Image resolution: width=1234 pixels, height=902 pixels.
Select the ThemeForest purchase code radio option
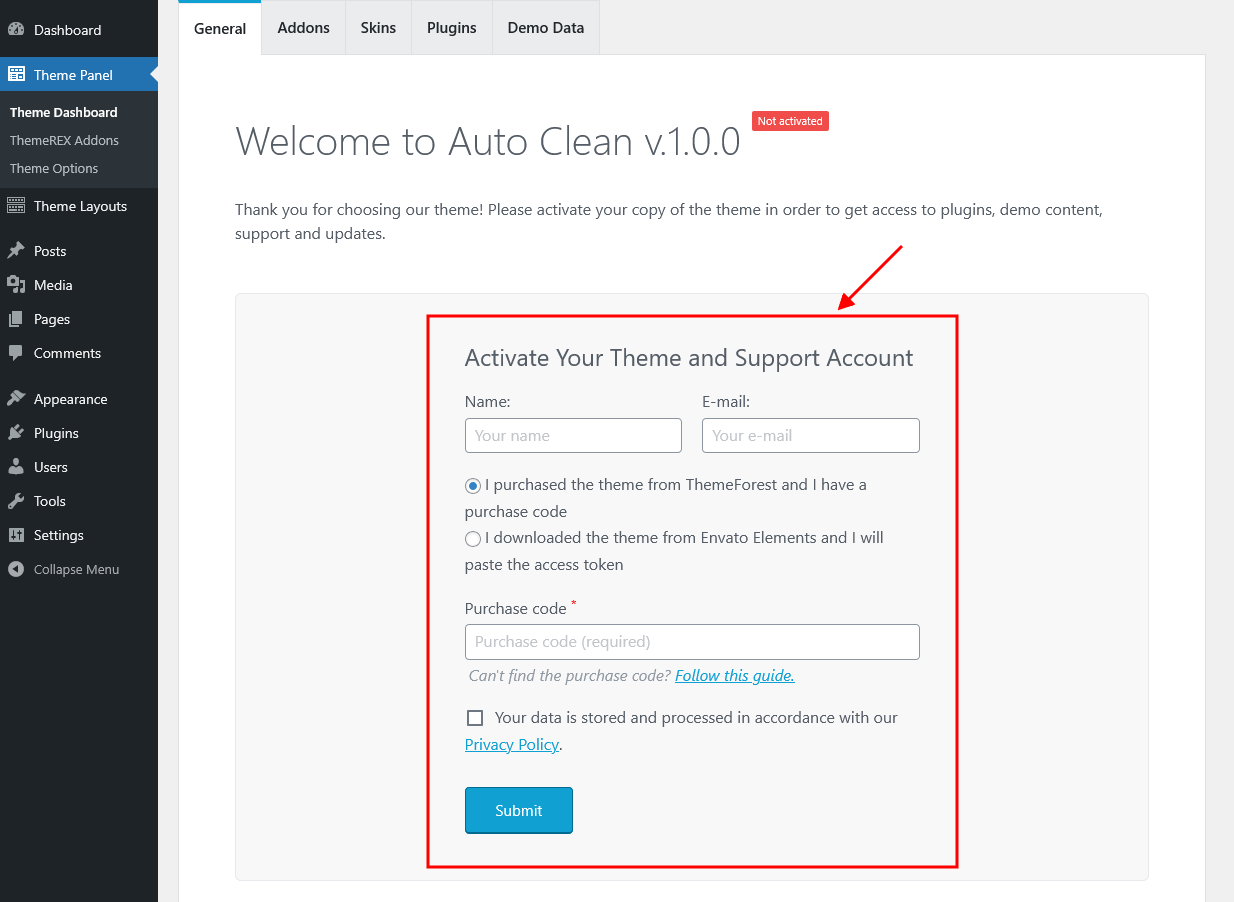[473, 486]
